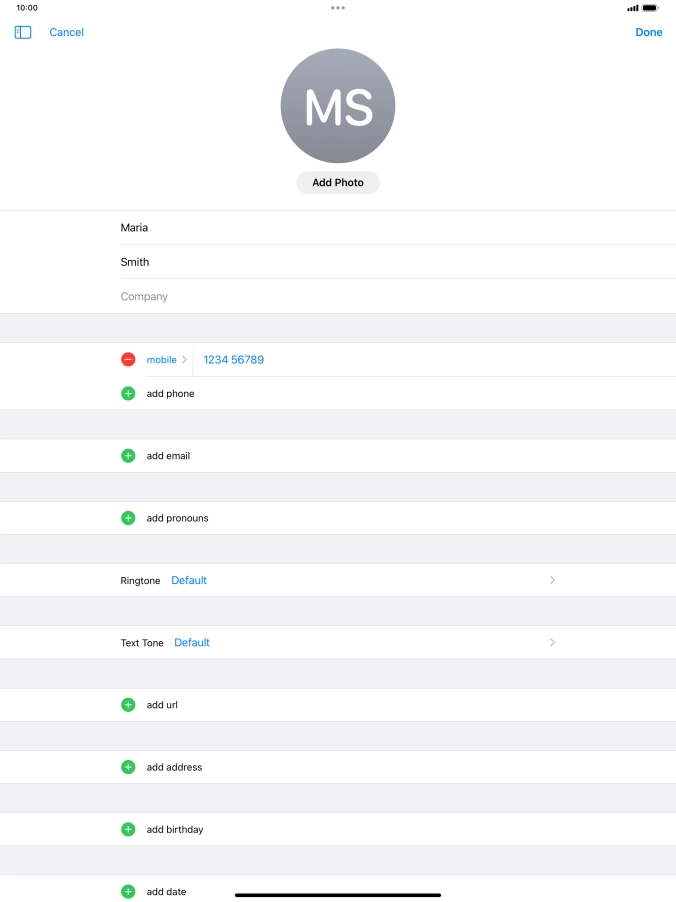Open the mobile label type selector
The height and width of the screenshot is (902, 676).
click(x=166, y=359)
